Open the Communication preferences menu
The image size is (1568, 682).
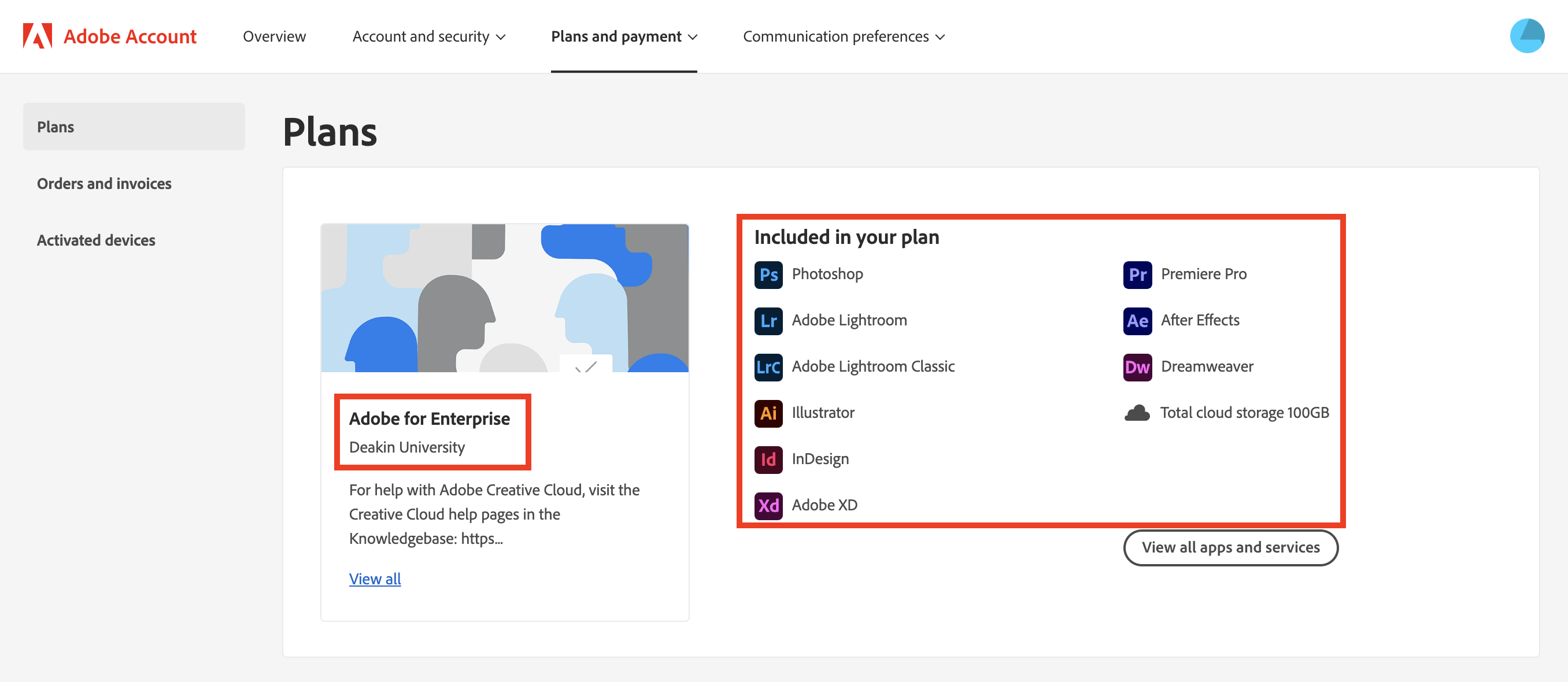[x=844, y=36]
